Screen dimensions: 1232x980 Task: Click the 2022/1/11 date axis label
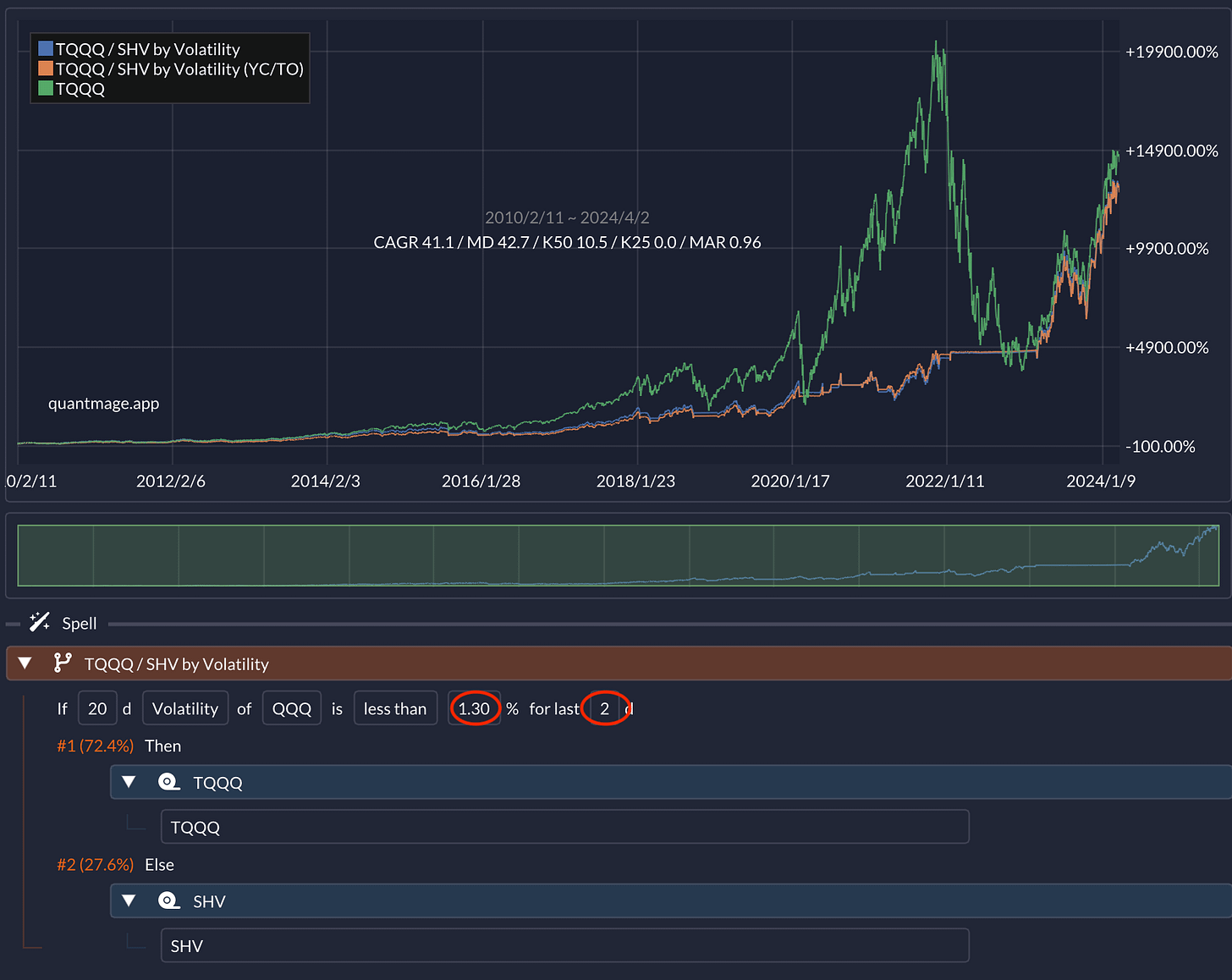click(945, 481)
